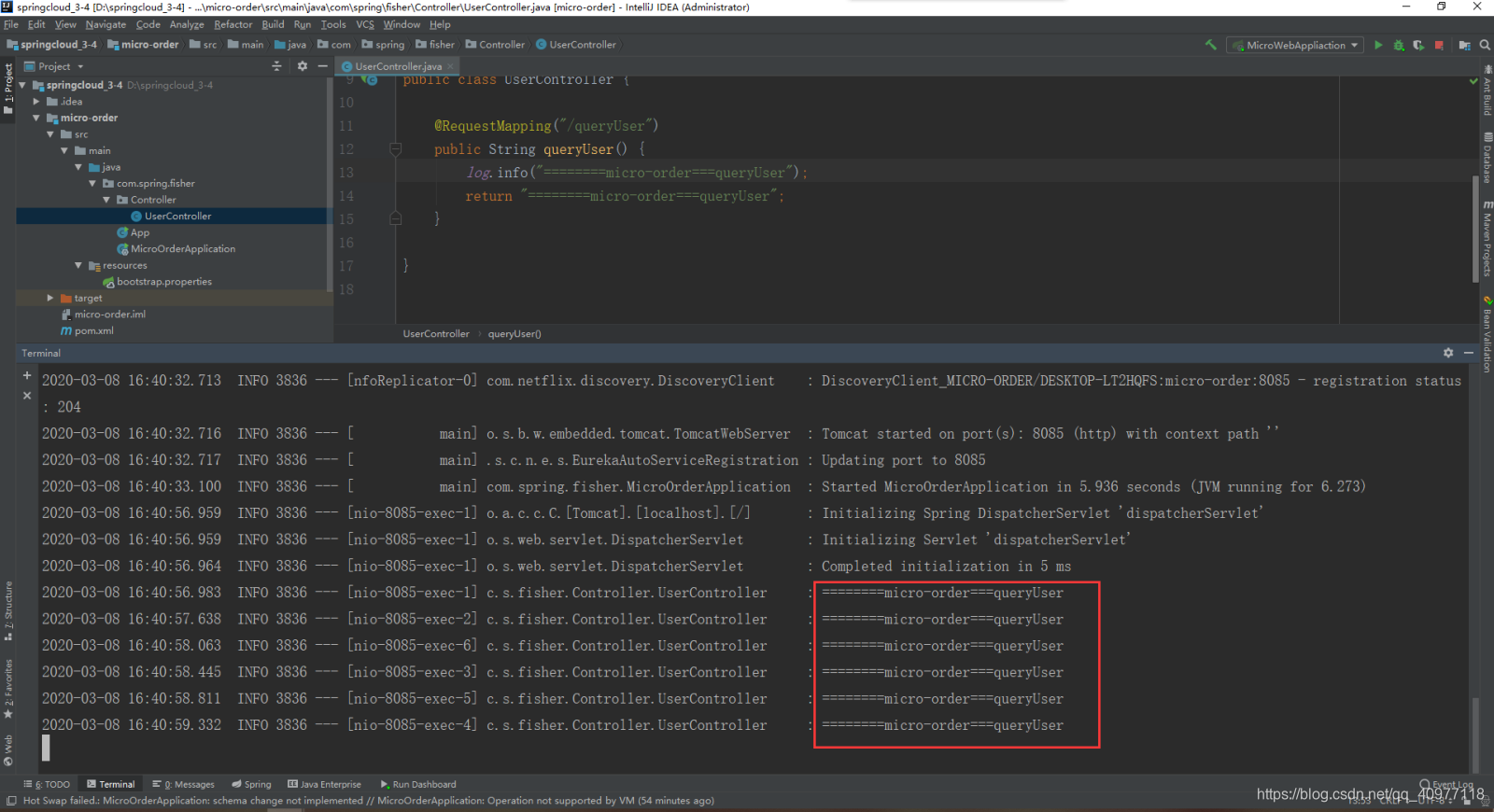Screen dimensions: 1494x812
Task: Run MicroWebAppliaction with the green play icon
Action: coord(1378,45)
